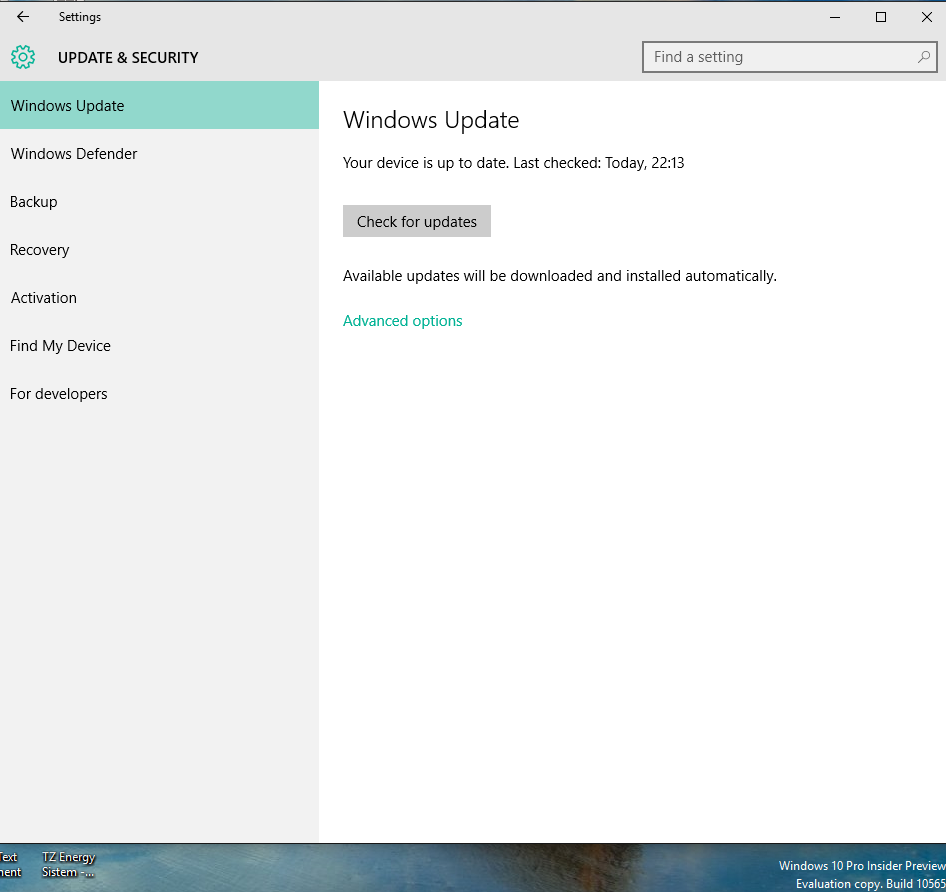The image size is (946, 892).
Task: Open the Activation section
Action: (159, 298)
